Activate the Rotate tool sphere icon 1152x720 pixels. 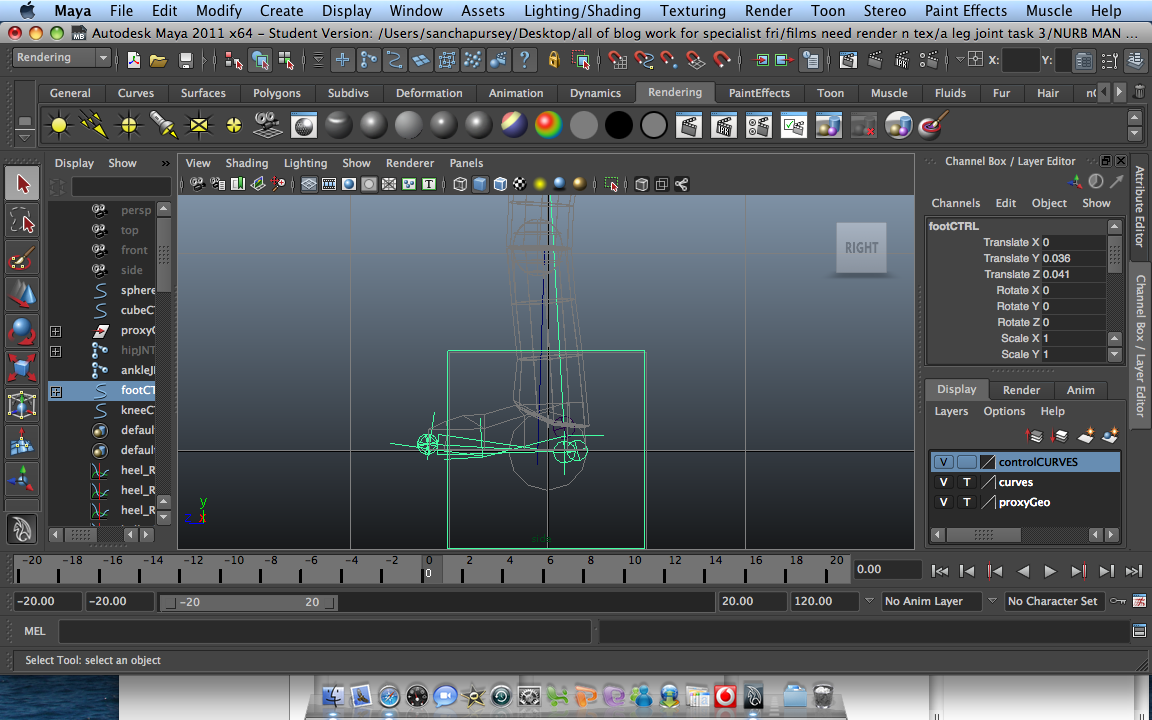[22, 331]
